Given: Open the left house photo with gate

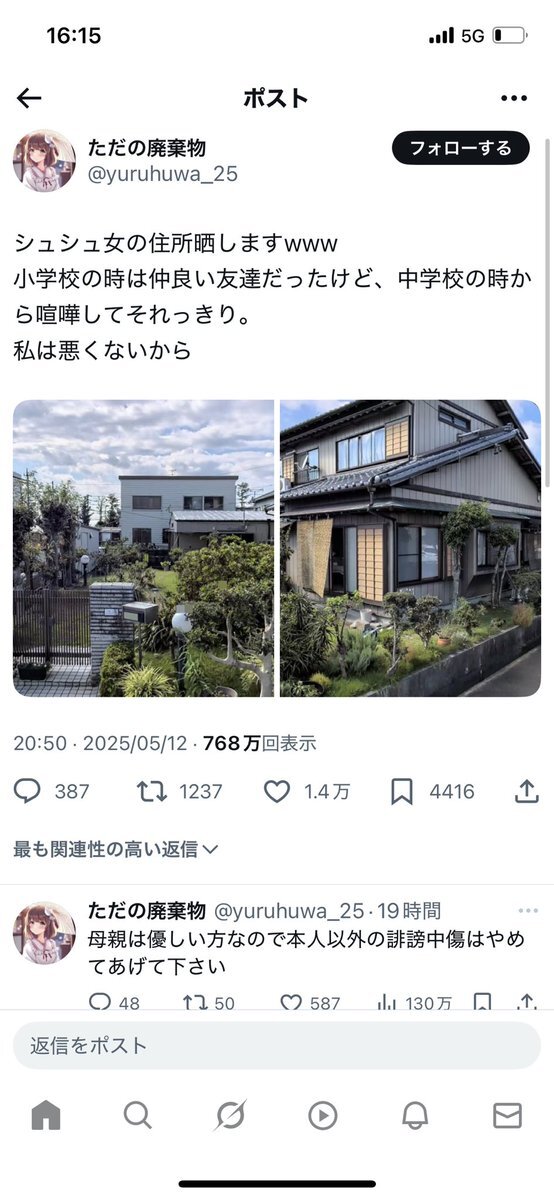Looking at the screenshot, I should pos(143,548).
